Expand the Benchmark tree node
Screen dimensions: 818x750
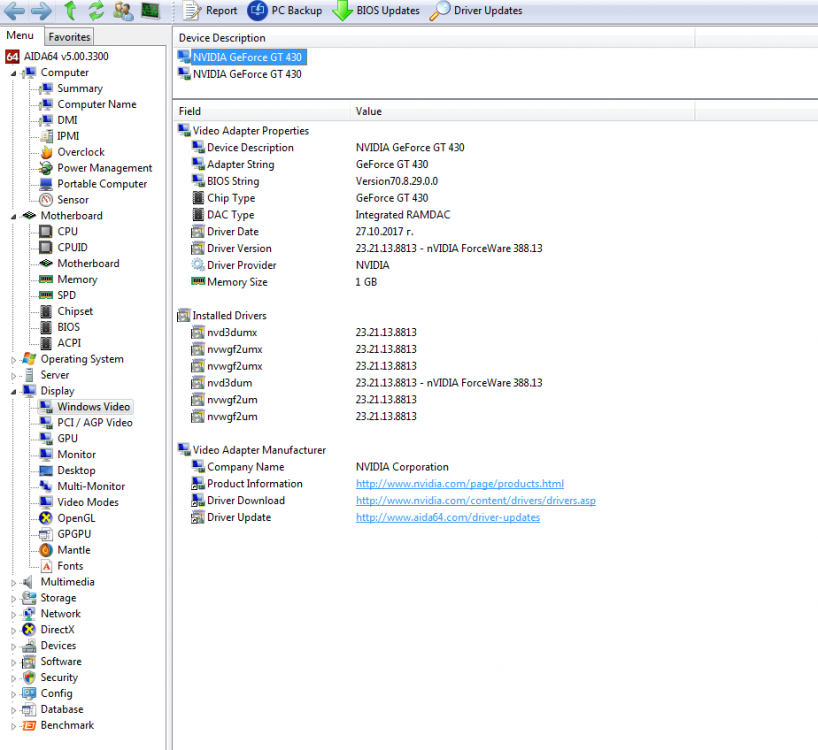[x=14, y=726]
